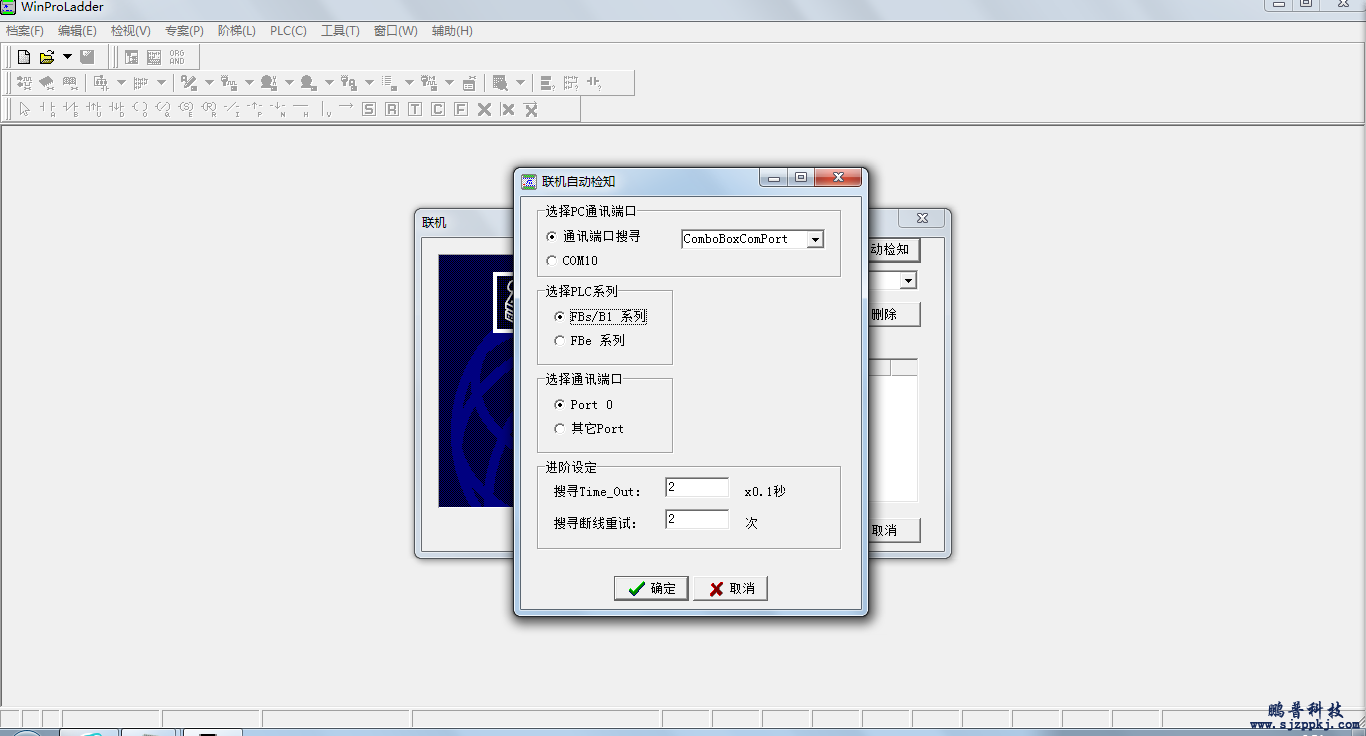Open 编辑(E) menu
The image size is (1366, 736).
(x=77, y=31)
